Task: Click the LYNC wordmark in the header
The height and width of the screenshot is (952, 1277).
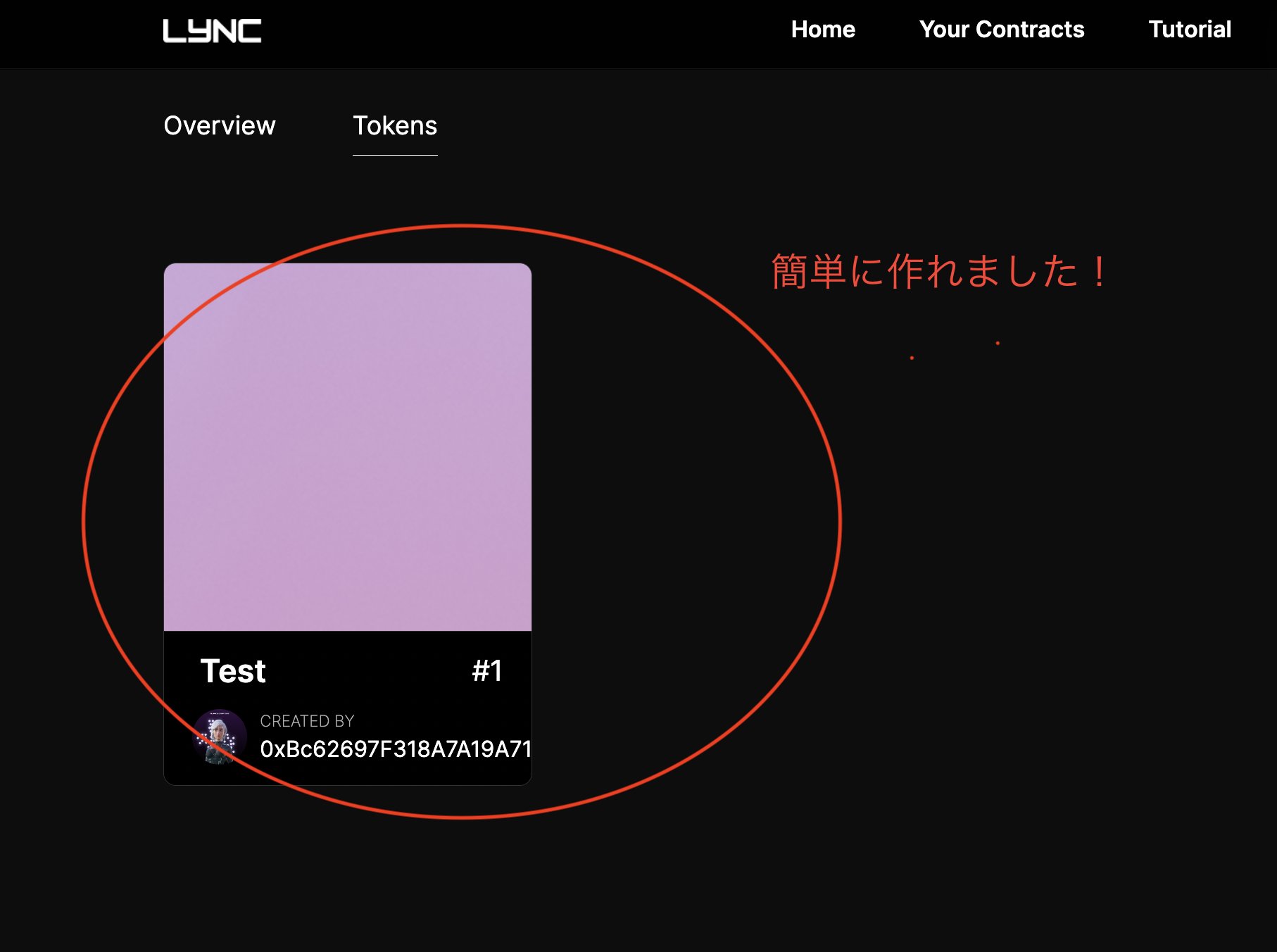Action: 211,31
